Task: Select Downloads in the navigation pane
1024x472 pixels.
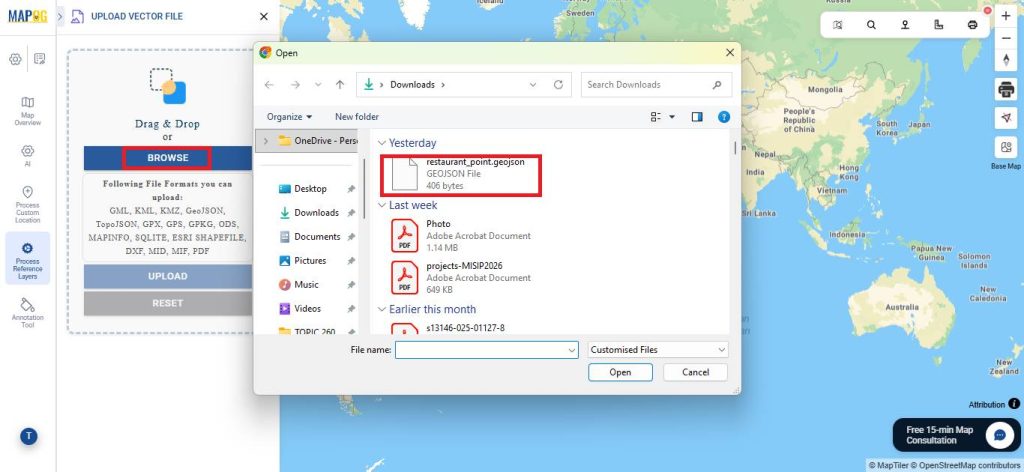Action: pyautogui.click(x=317, y=213)
